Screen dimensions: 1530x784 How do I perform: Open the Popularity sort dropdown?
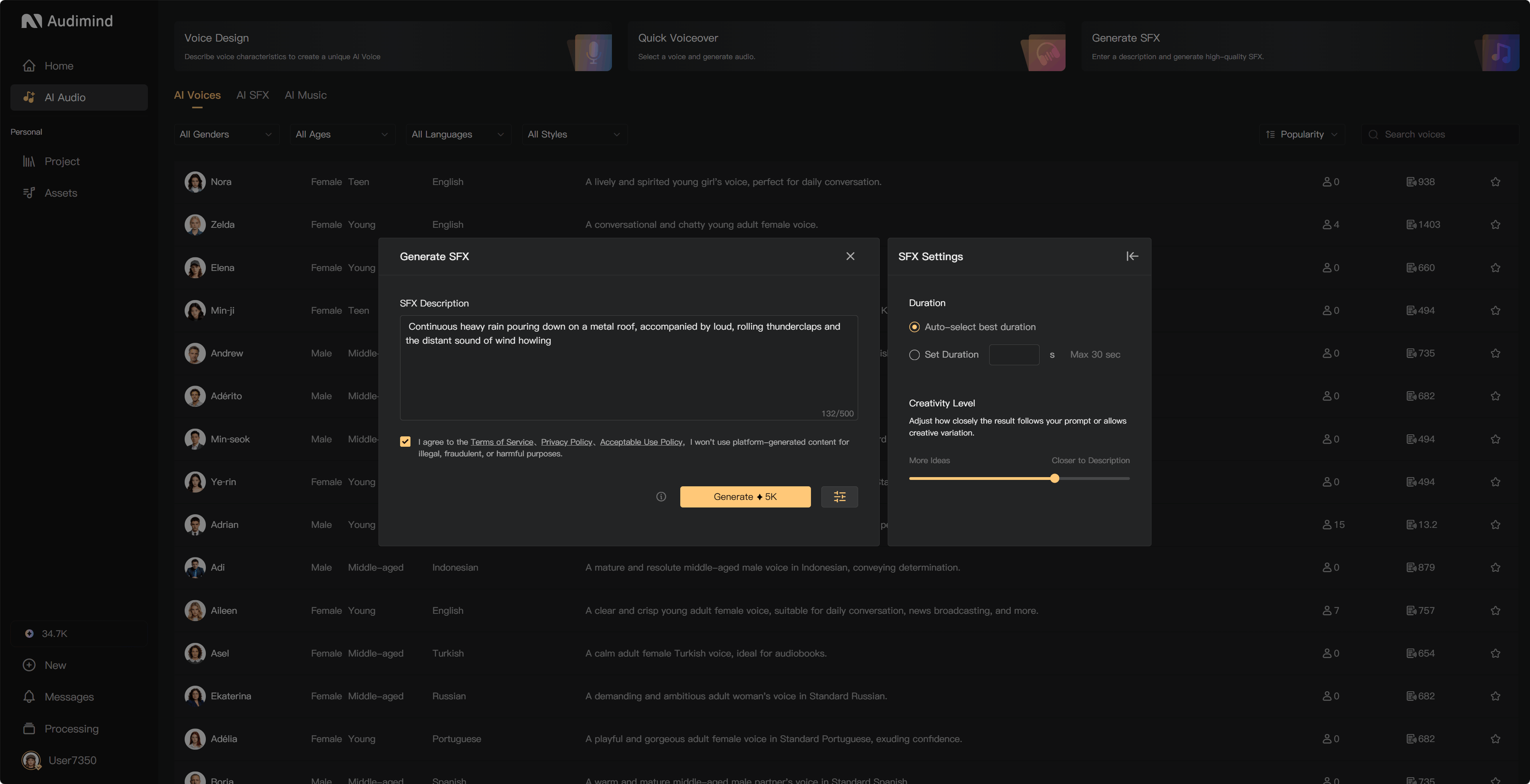point(1302,134)
